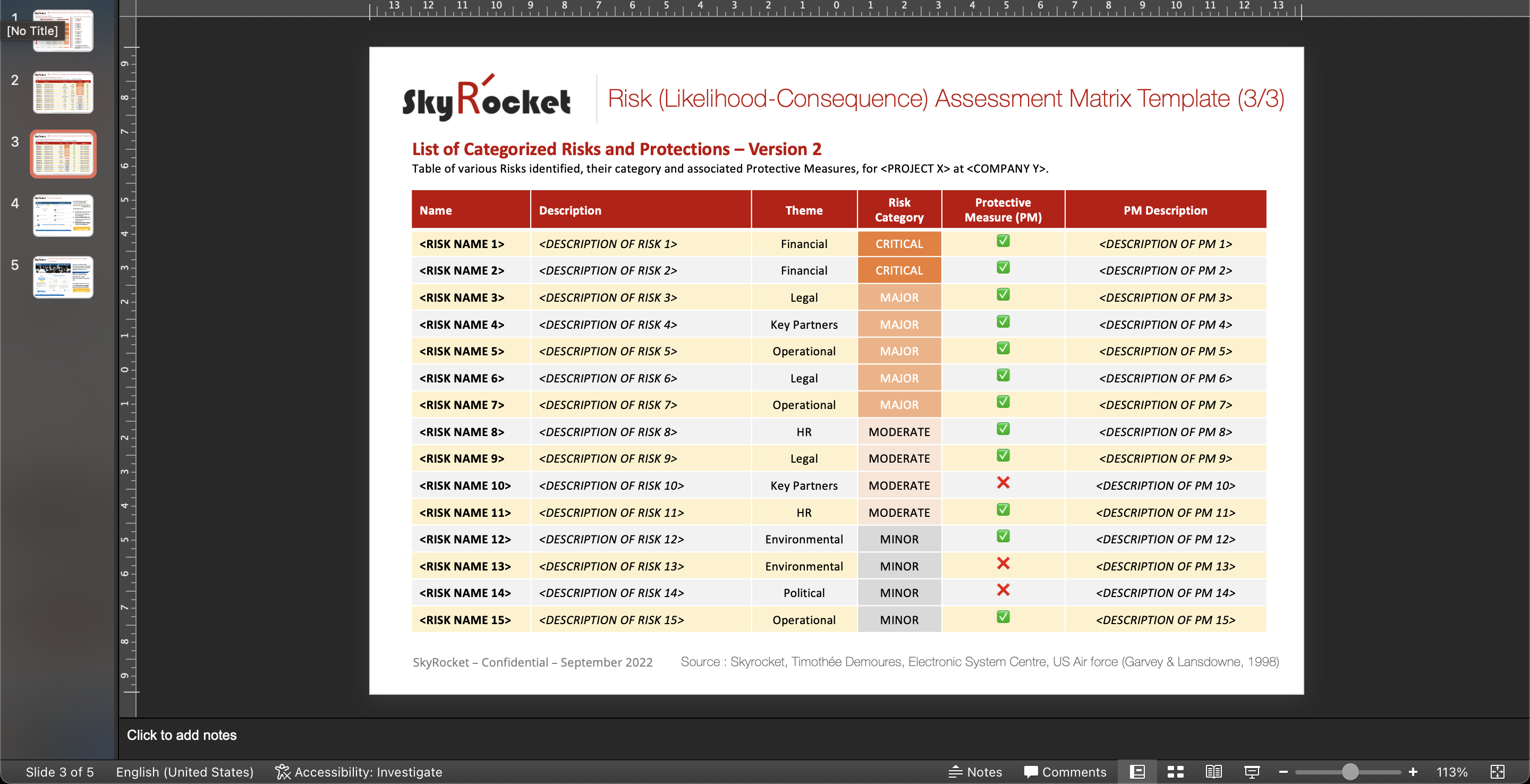Select red cross for RISK NAME 13
Image resolution: width=1530 pixels, height=784 pixels.
click(1003, 563)
